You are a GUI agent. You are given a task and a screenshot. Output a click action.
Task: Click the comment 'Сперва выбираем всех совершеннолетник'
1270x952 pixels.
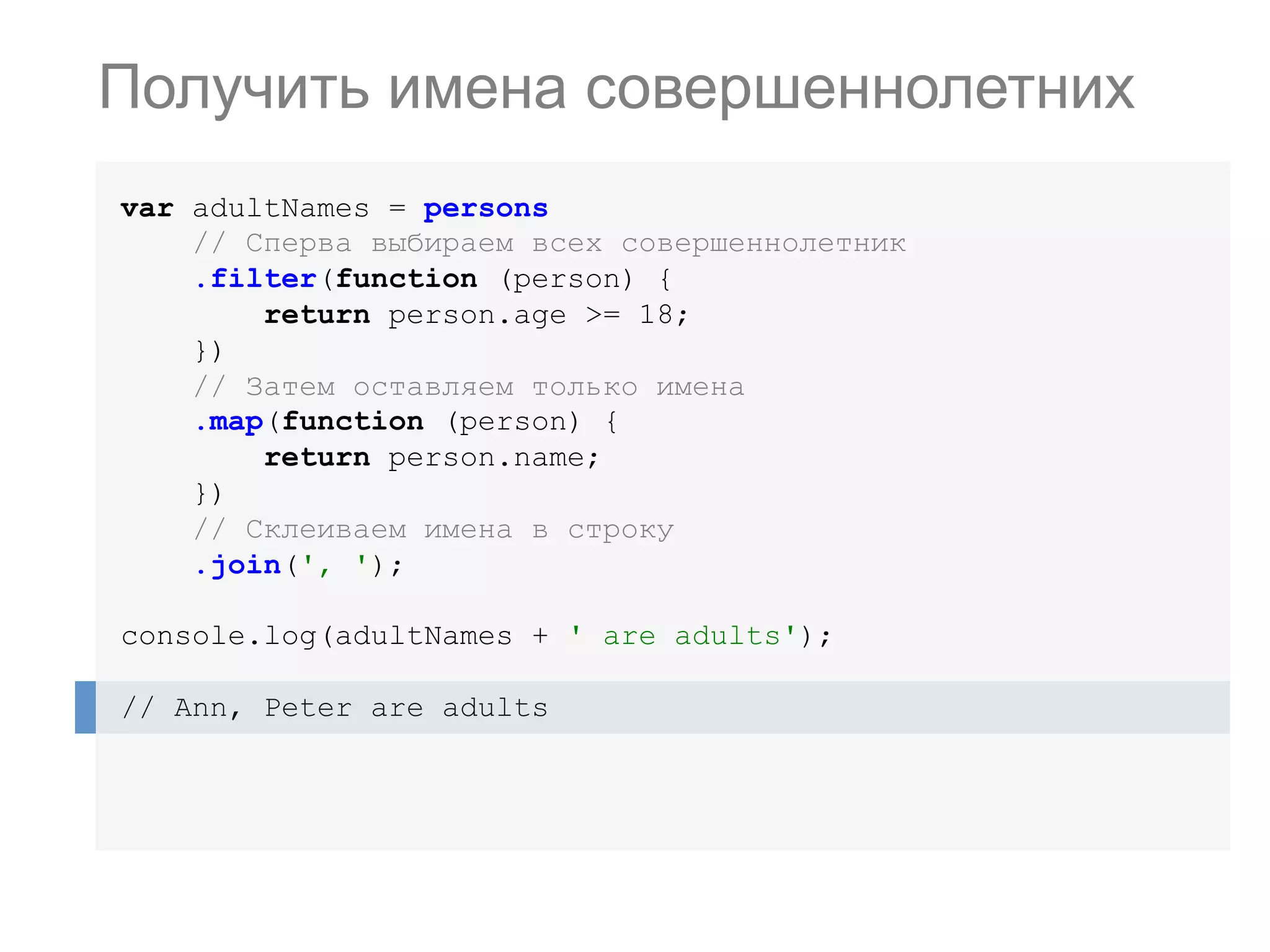coord(549,244)
